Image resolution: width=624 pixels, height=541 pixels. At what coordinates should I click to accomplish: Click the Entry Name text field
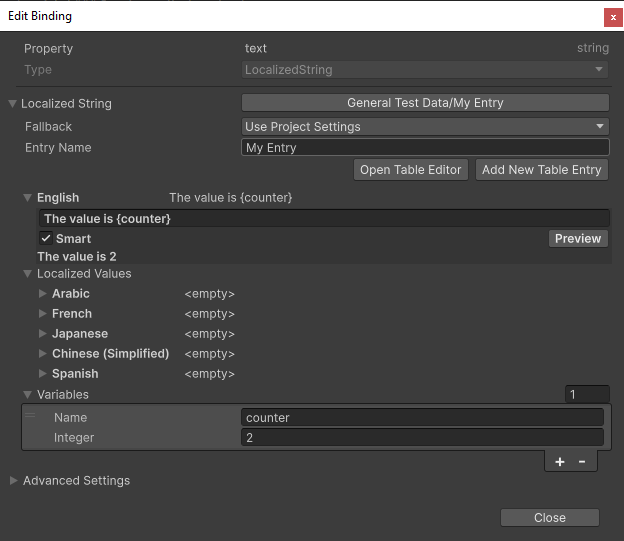(x=425, y=148)
